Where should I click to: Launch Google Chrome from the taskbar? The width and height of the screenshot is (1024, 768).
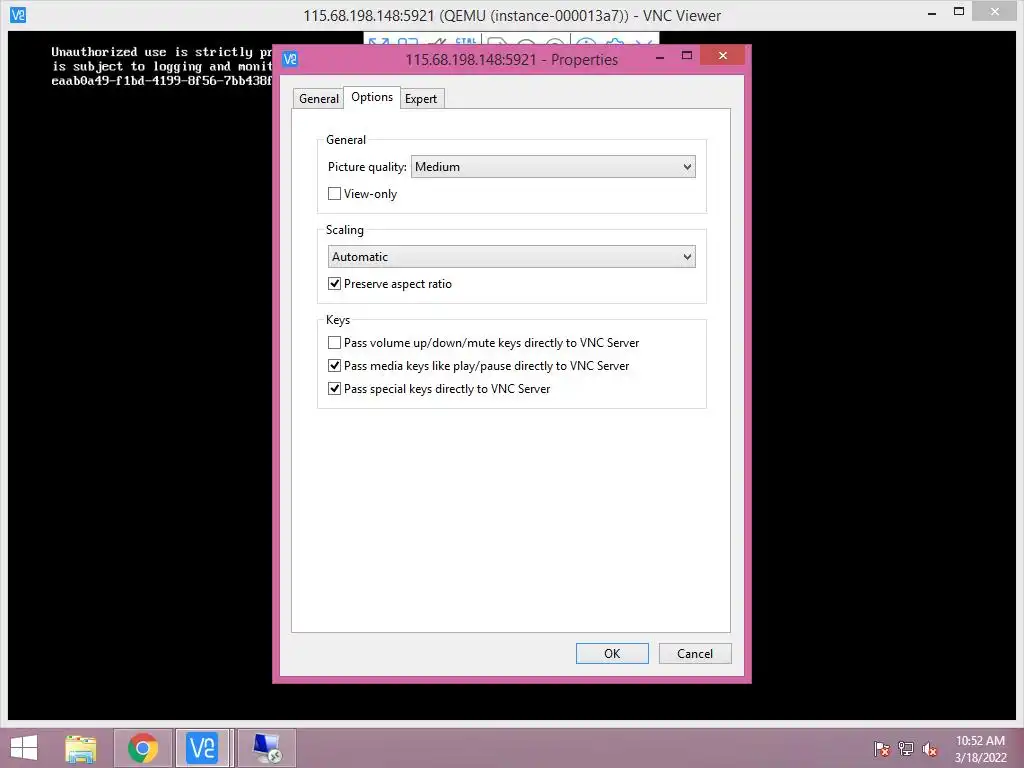[x=143, y=748]
